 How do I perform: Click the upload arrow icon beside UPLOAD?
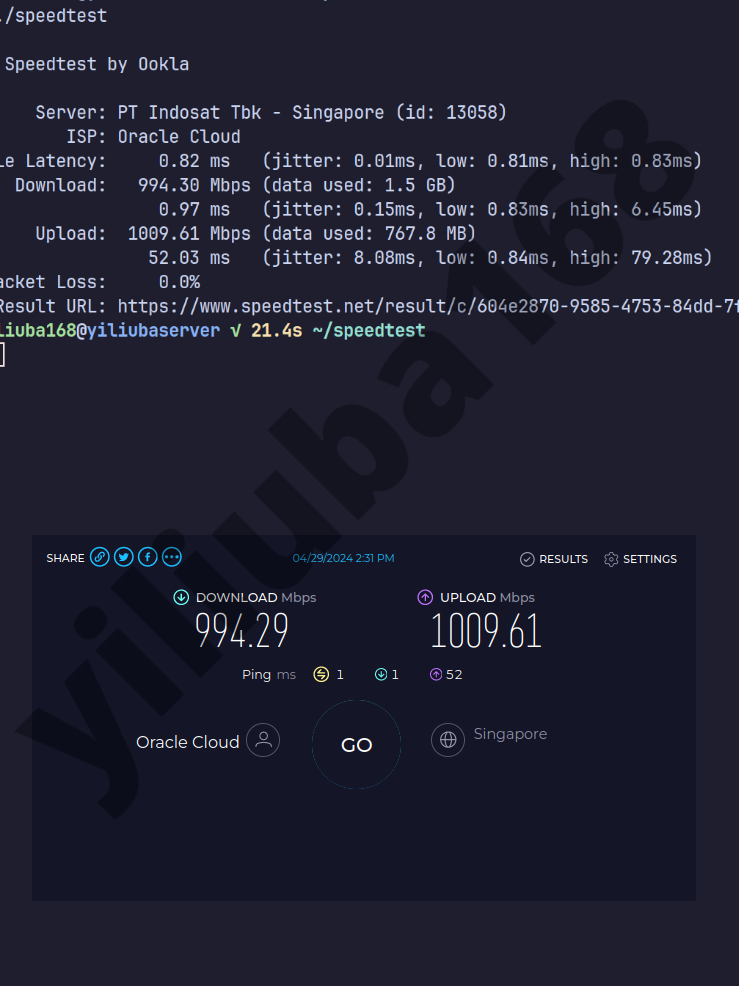(425, 597)
